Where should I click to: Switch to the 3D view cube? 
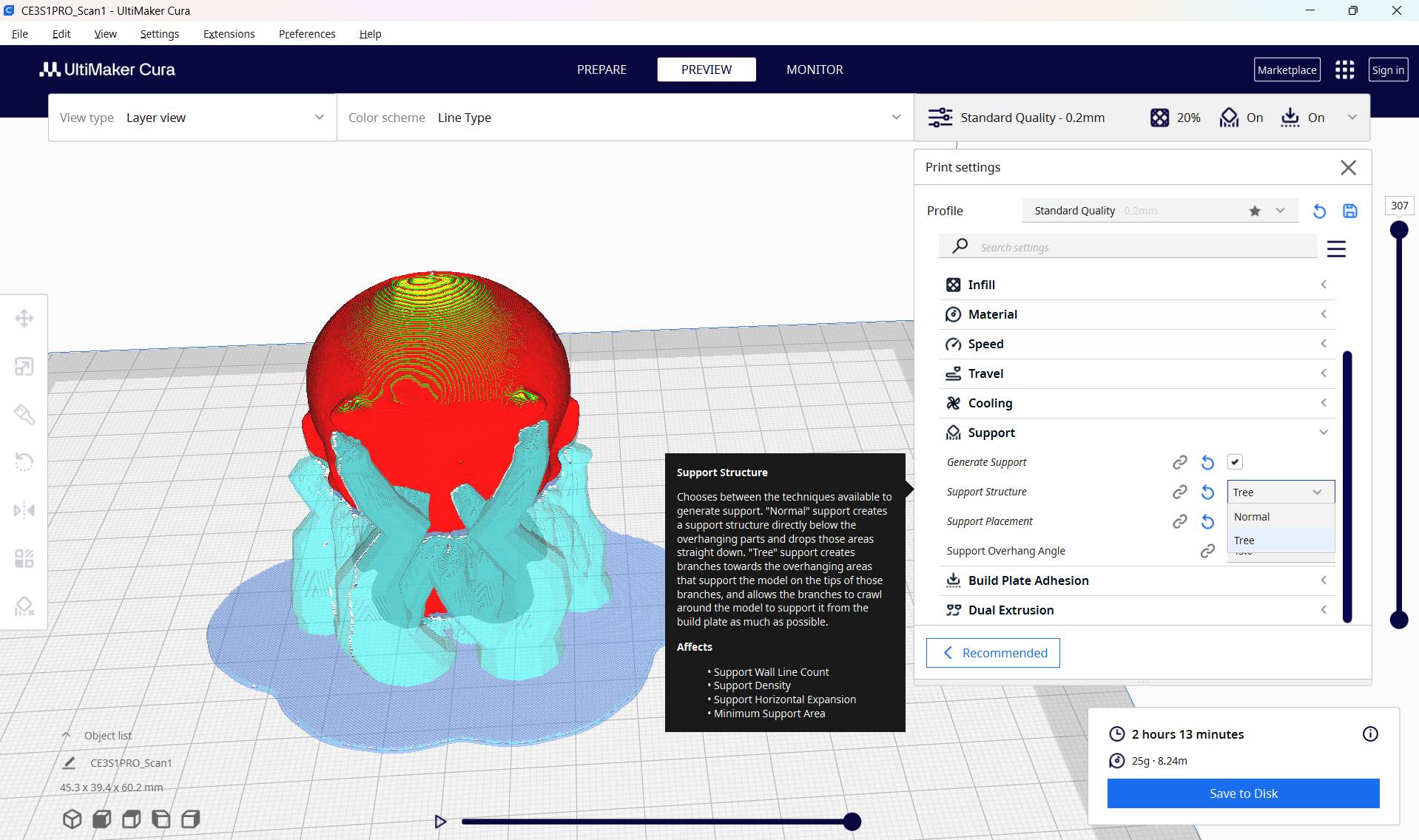[72, 819]
